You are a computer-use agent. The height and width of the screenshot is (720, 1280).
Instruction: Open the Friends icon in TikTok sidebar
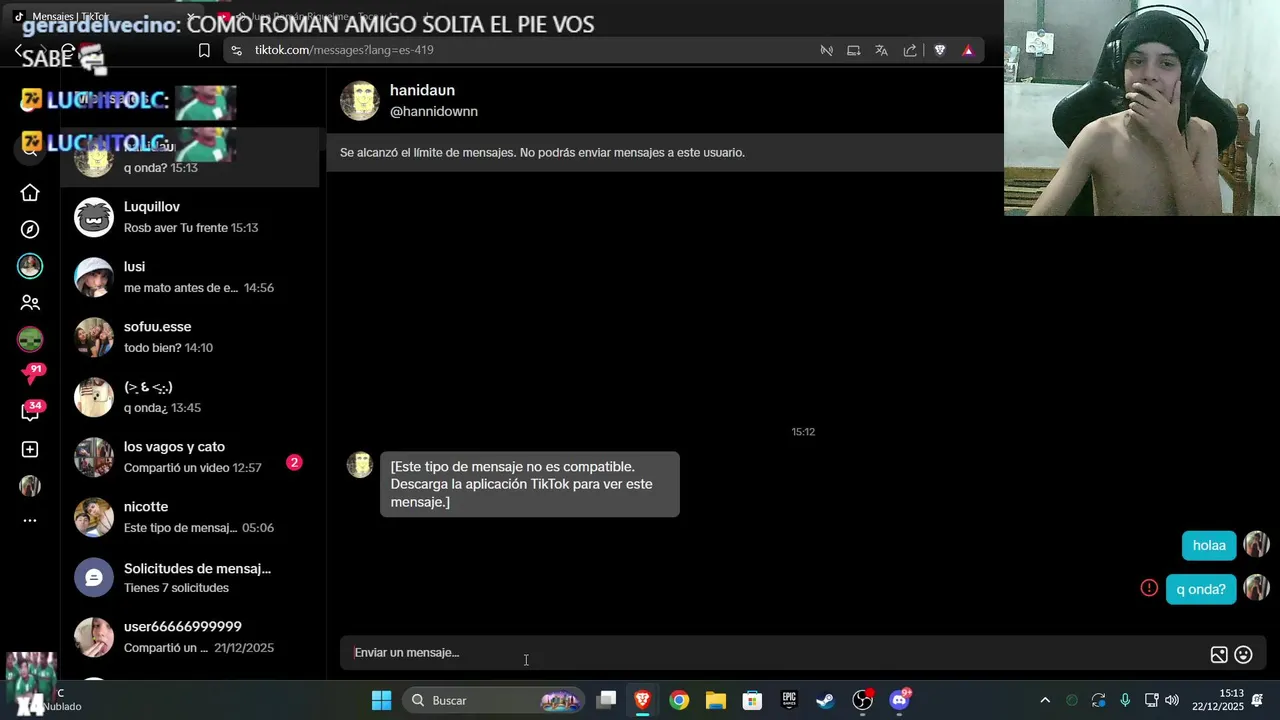pyautogui.click(x=30, y=302)
